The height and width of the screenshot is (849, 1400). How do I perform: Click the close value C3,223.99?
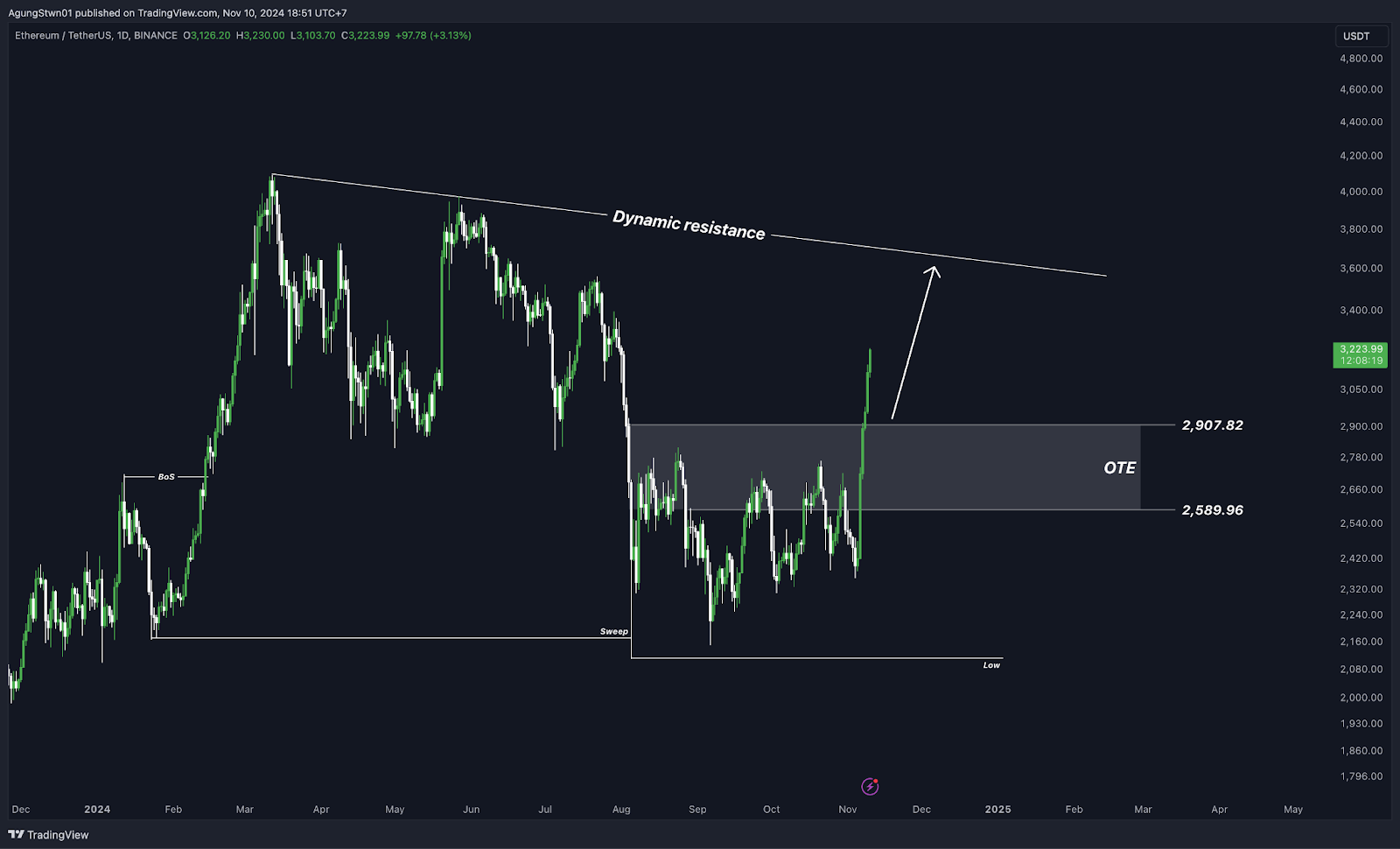tap(366, 36)
